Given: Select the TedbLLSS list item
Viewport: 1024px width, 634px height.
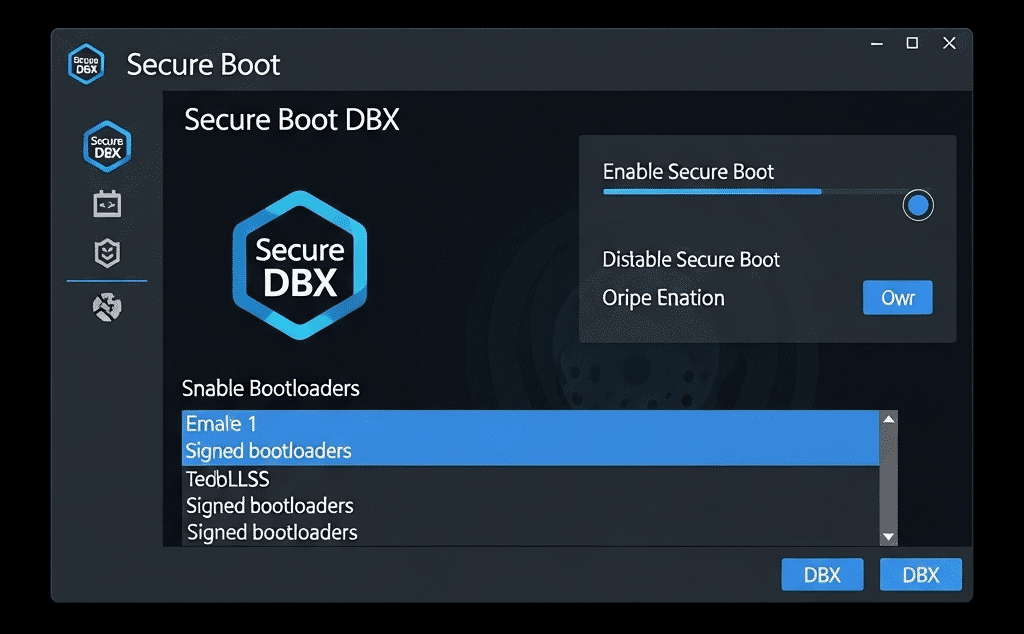Looking at the screenshot, I should (x=530, y=479).
